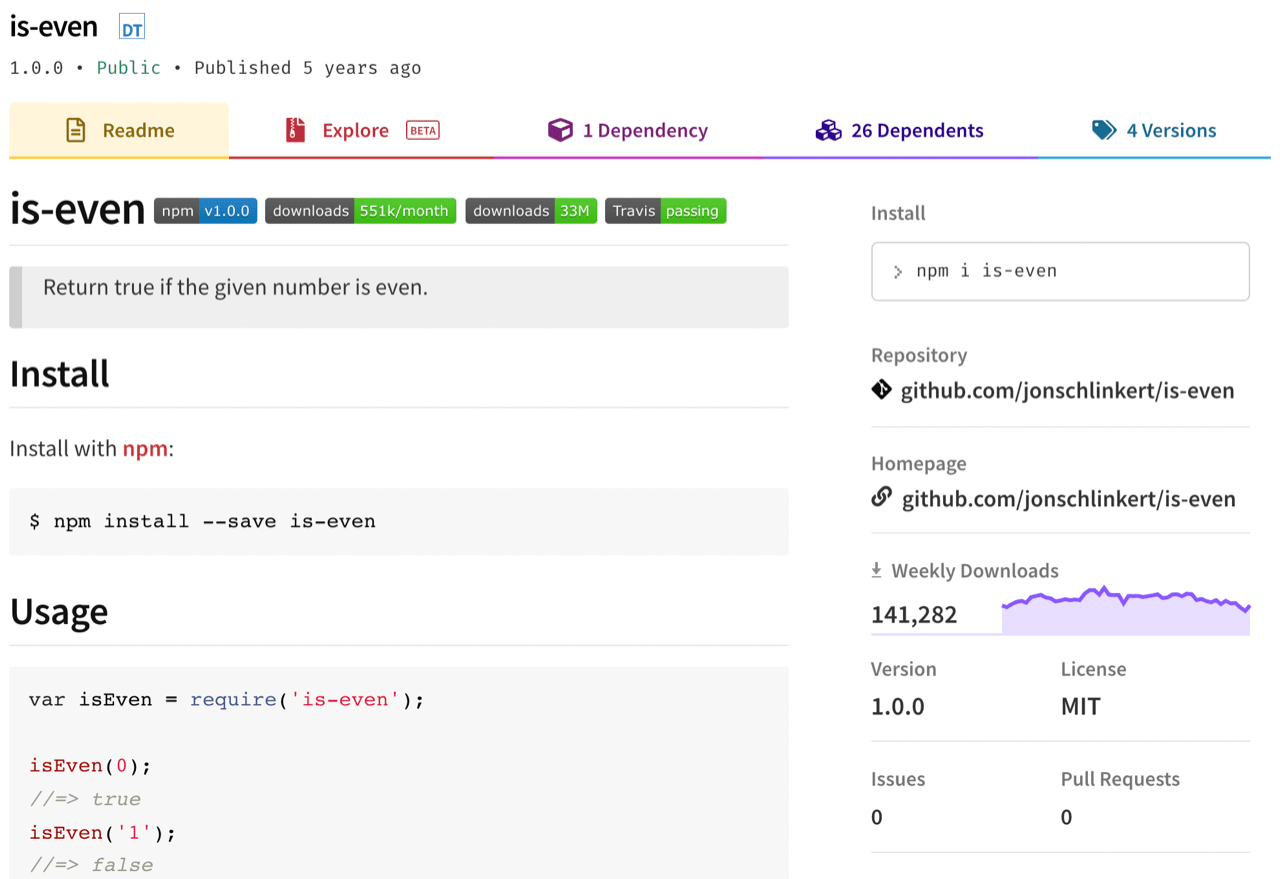Click the npm i is-even install command box
This screenshot has height=879, width=1280.
pyautogui.click(x=1060, y=270)
